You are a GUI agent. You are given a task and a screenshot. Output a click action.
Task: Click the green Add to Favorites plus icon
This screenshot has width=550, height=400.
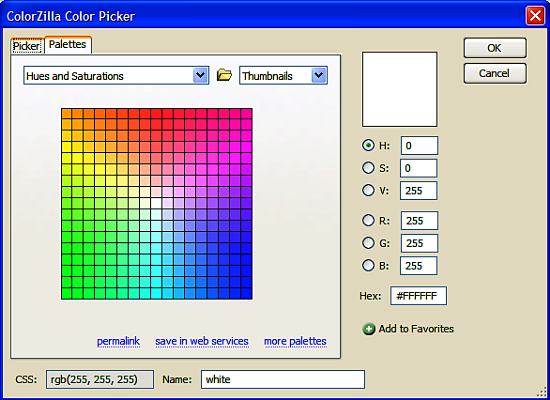tap(368, 329)
